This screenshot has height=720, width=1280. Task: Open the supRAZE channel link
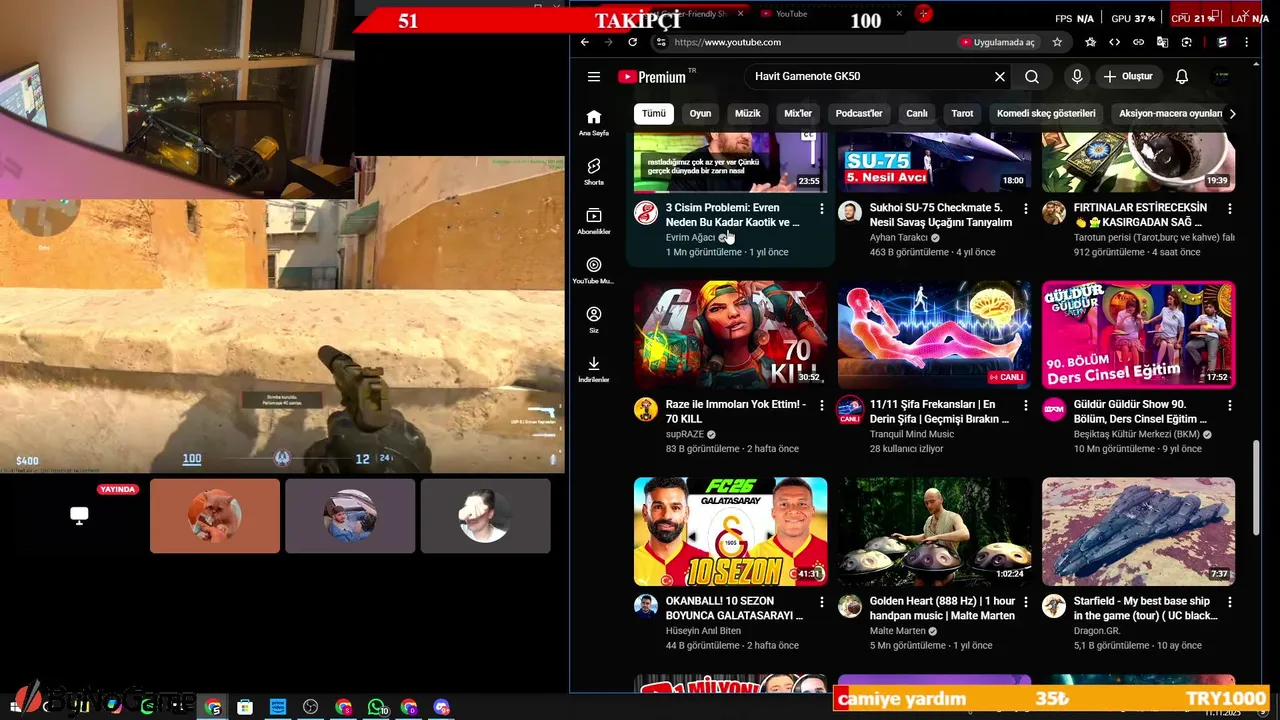click(685, 434)
